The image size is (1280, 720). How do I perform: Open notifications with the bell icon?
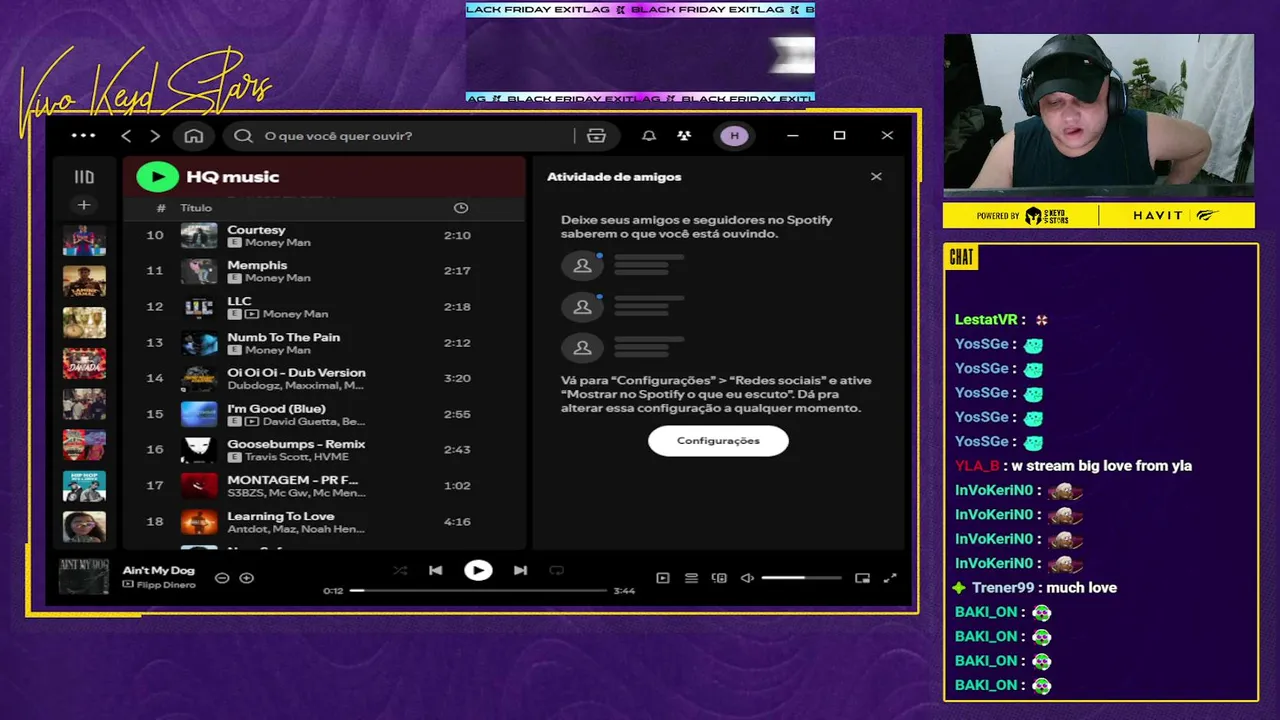coord(649,136)
